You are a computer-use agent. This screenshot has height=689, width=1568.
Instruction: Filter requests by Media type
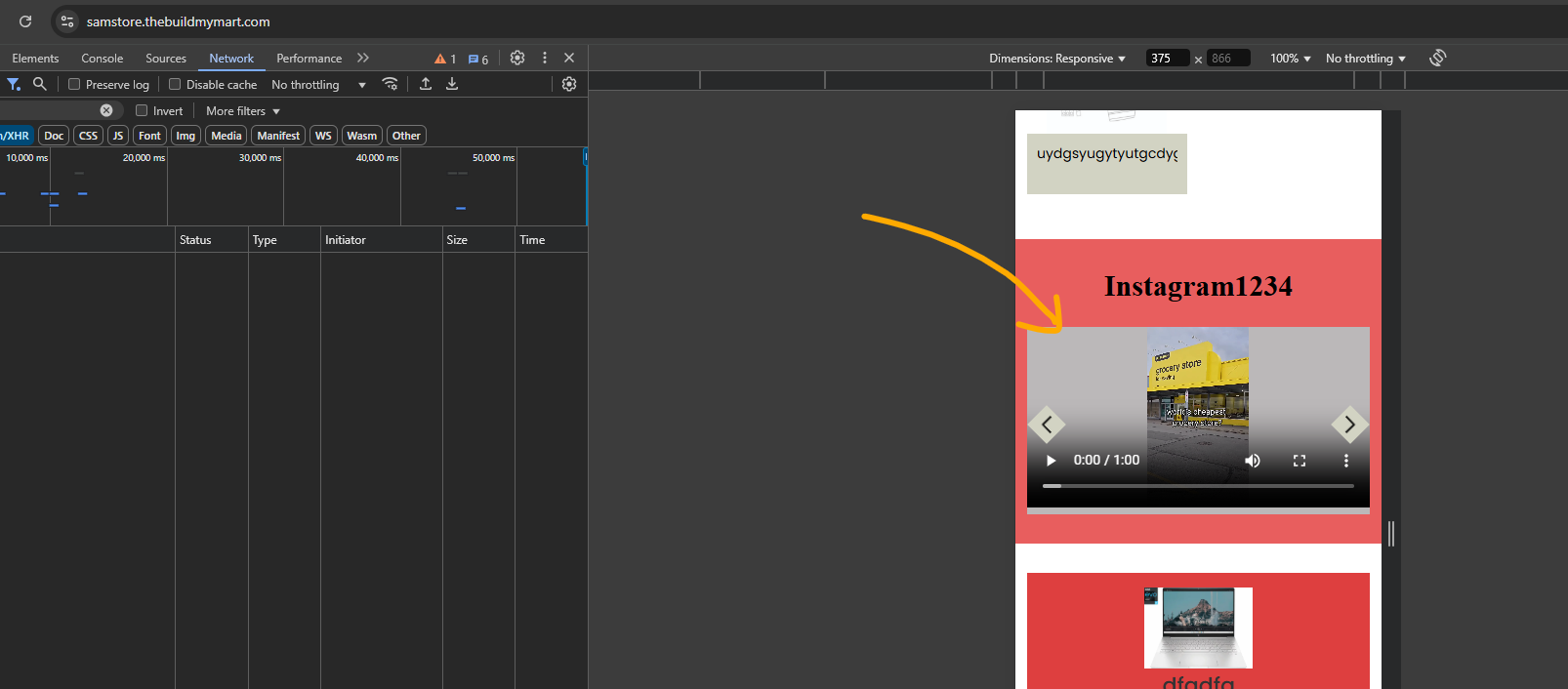click(226, 136)
